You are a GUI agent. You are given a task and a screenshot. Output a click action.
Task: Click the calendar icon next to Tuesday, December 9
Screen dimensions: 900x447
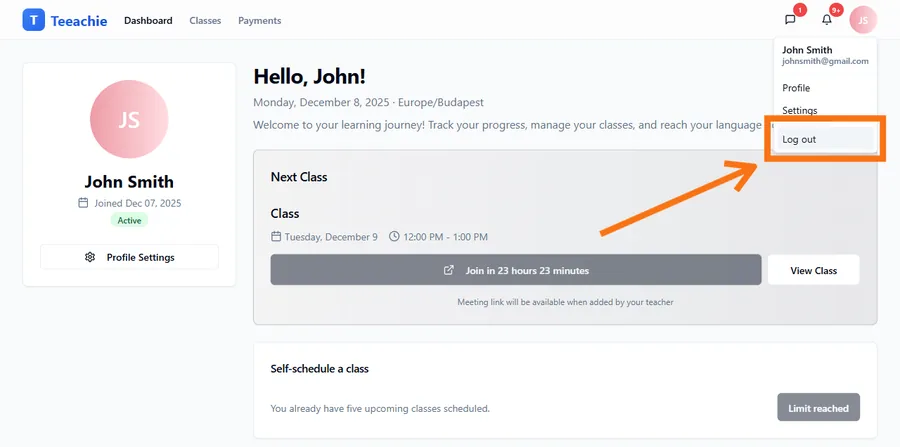click(276, 237)
